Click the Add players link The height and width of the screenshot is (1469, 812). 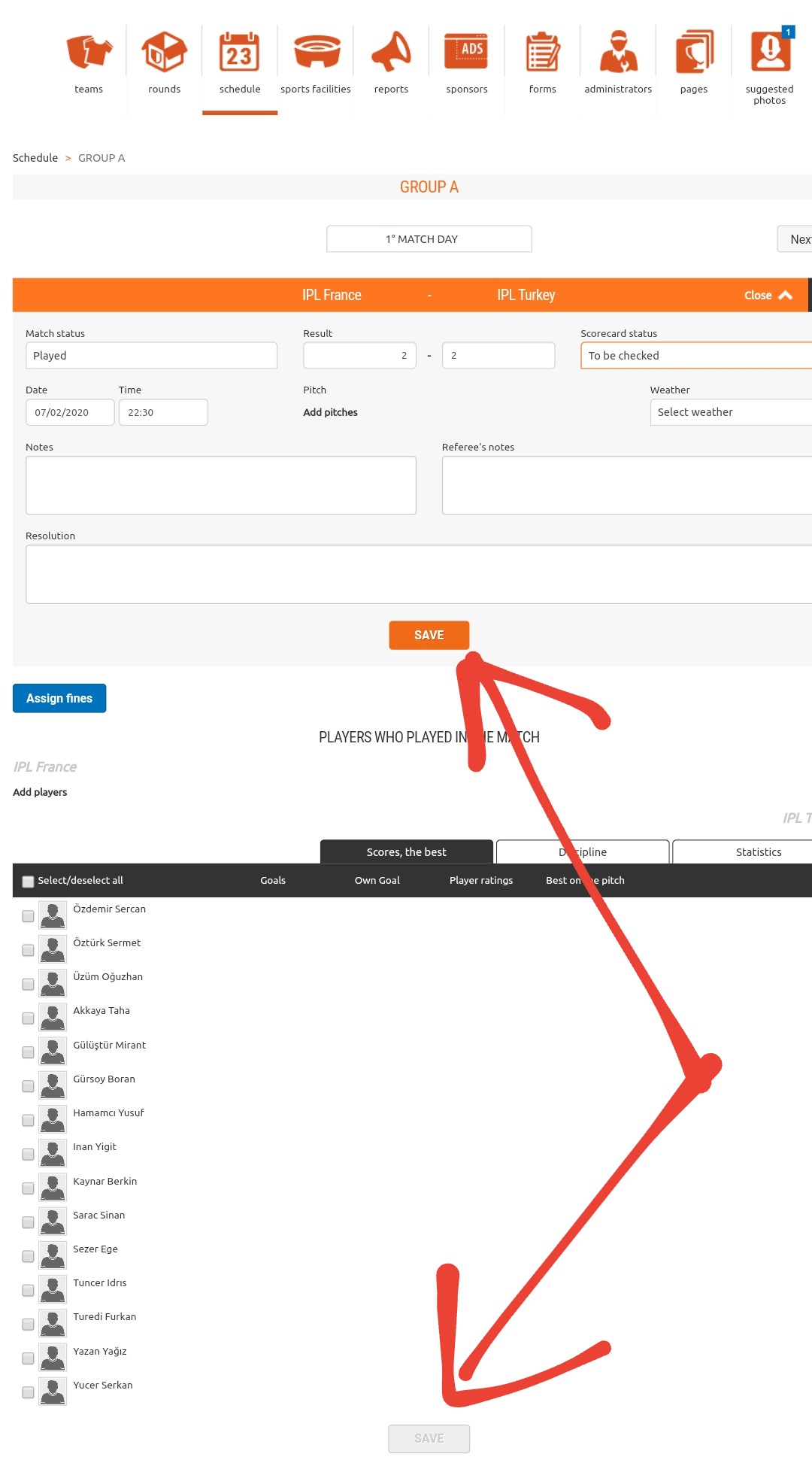pyautogui.click(x=40, y=792)
